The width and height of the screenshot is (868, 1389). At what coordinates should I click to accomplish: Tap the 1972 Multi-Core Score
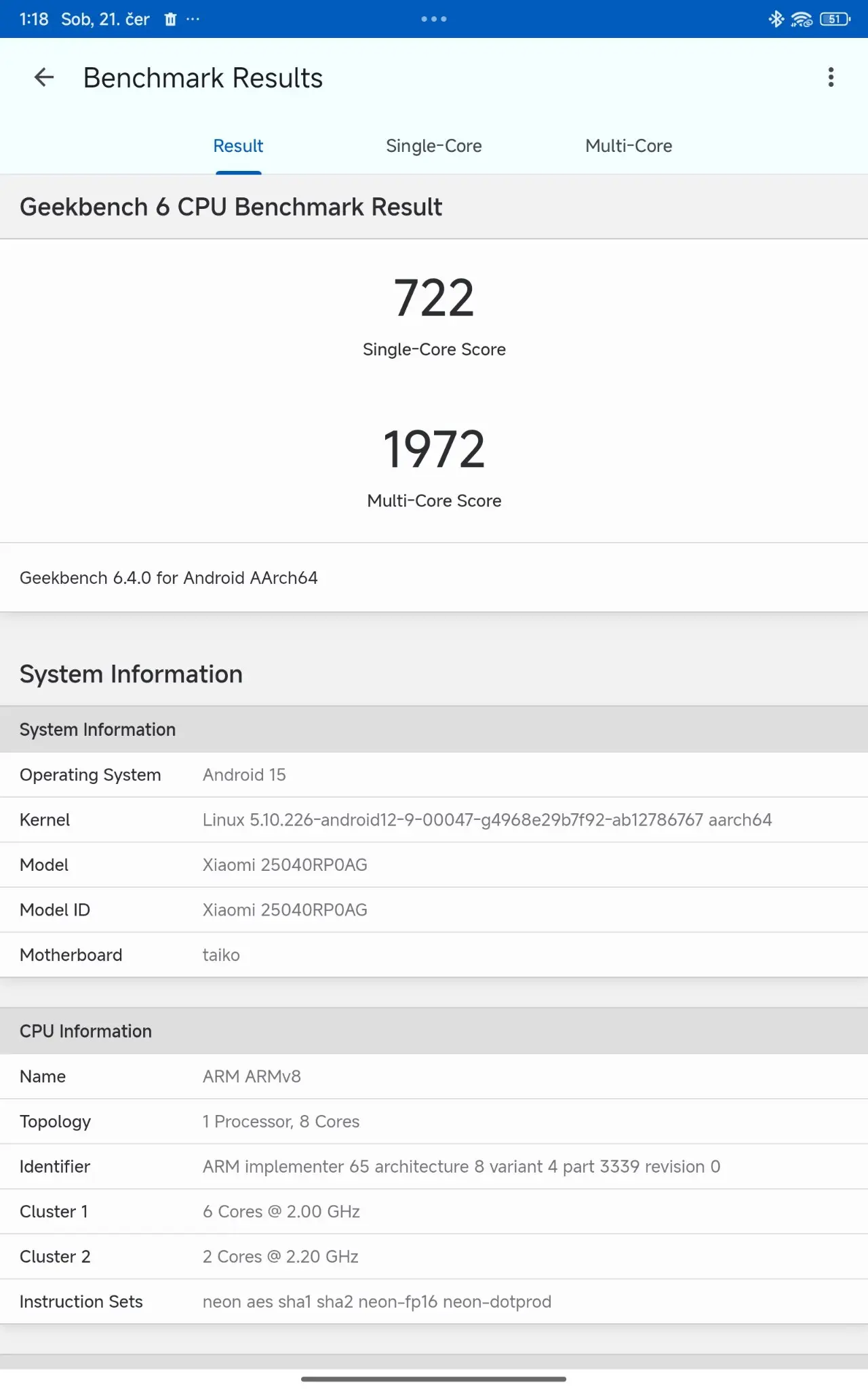click(434, 450)
